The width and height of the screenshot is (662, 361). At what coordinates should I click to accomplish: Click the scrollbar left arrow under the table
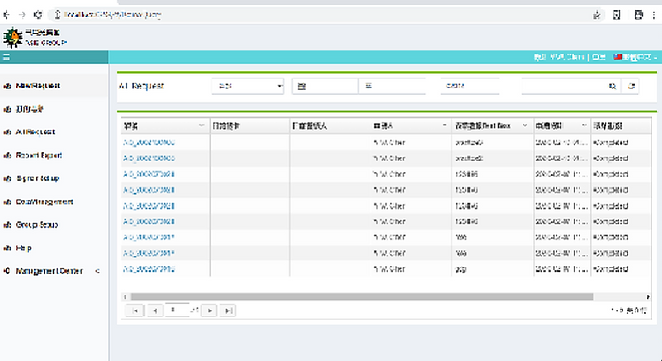pyautogui.click(x=125, y=297)
